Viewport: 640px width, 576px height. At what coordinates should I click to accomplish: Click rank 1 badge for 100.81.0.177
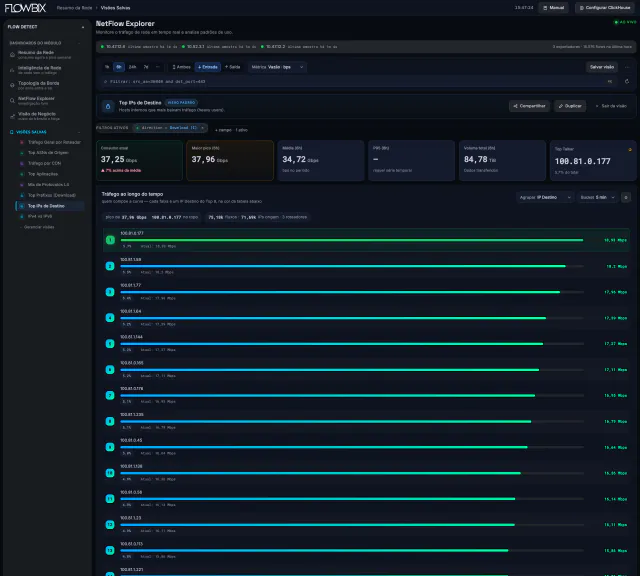(x=110, y=240)
